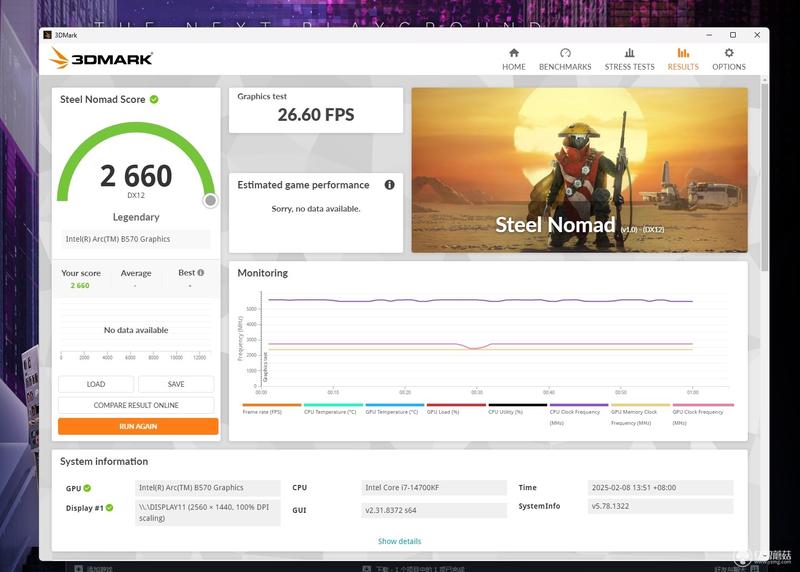
Task: Click the options gear icon
Action: click(x=729, y=53)
